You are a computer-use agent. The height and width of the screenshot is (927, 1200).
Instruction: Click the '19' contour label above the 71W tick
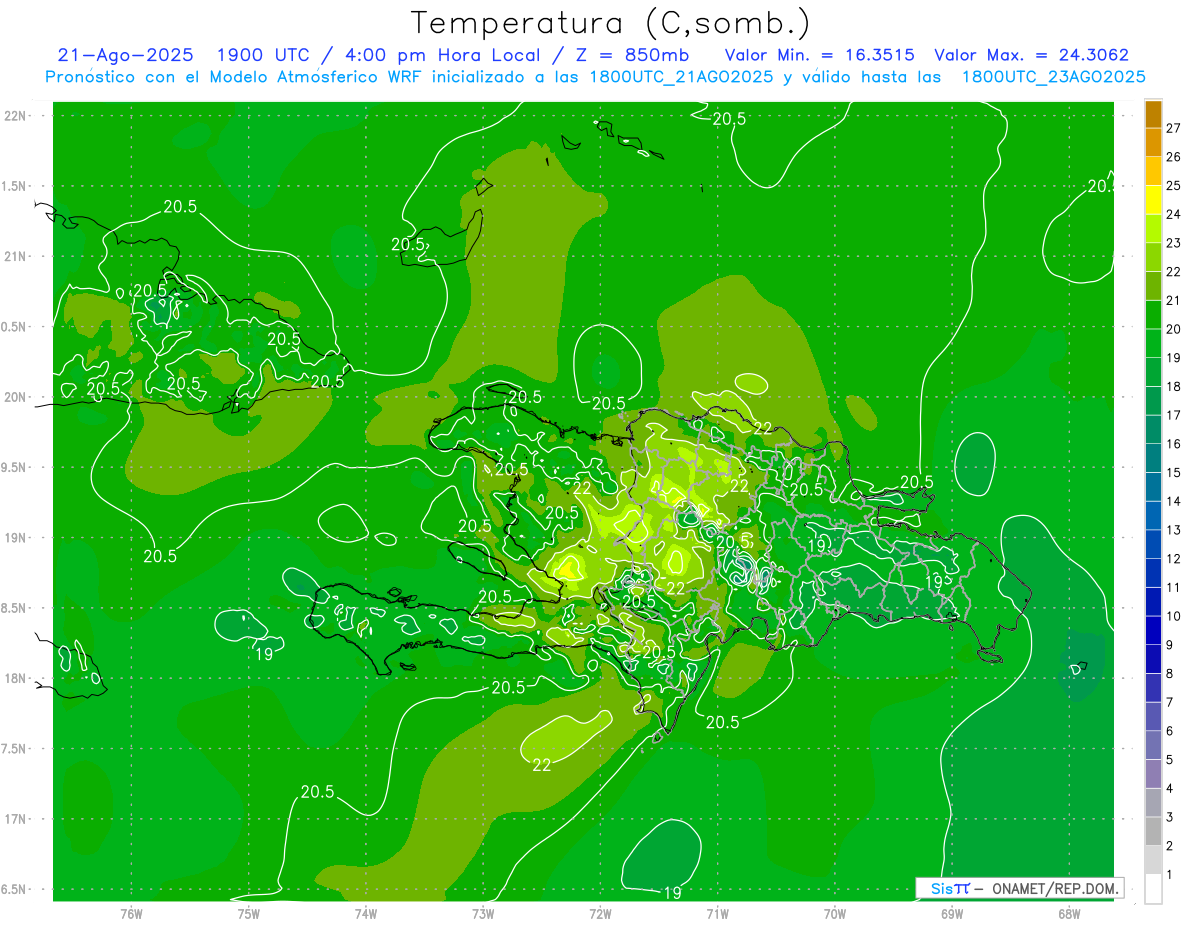tap(673, 892)
